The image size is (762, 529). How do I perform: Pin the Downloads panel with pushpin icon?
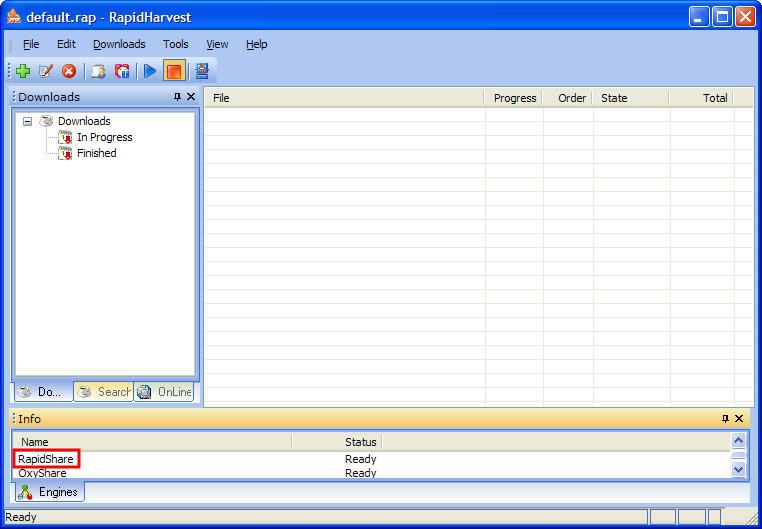click(x=177, y=97)
